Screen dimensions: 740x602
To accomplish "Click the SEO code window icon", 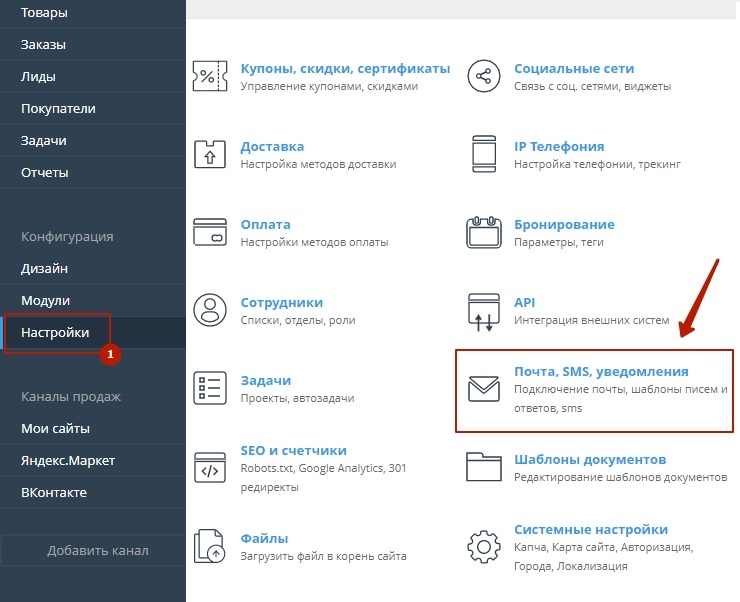I will [211, 468].
